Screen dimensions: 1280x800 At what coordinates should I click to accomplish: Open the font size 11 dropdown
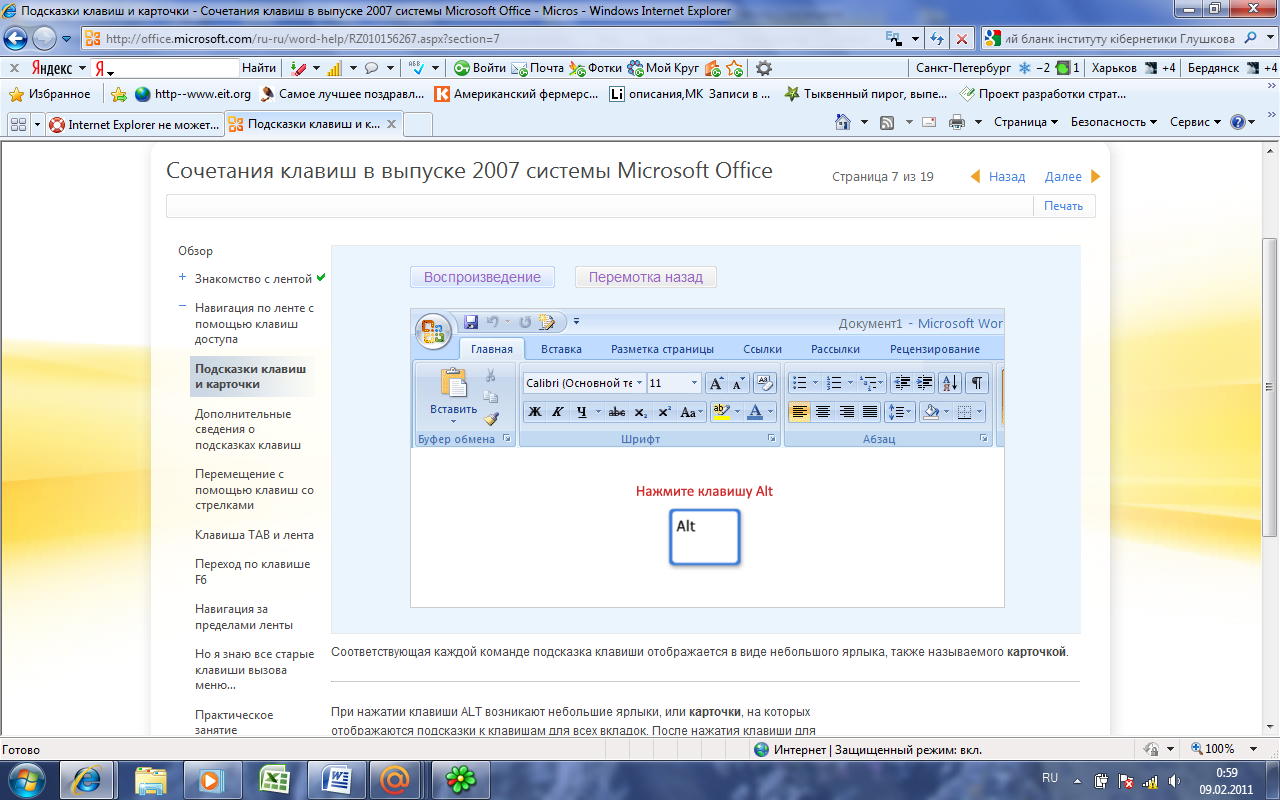(x=695, y=383)
